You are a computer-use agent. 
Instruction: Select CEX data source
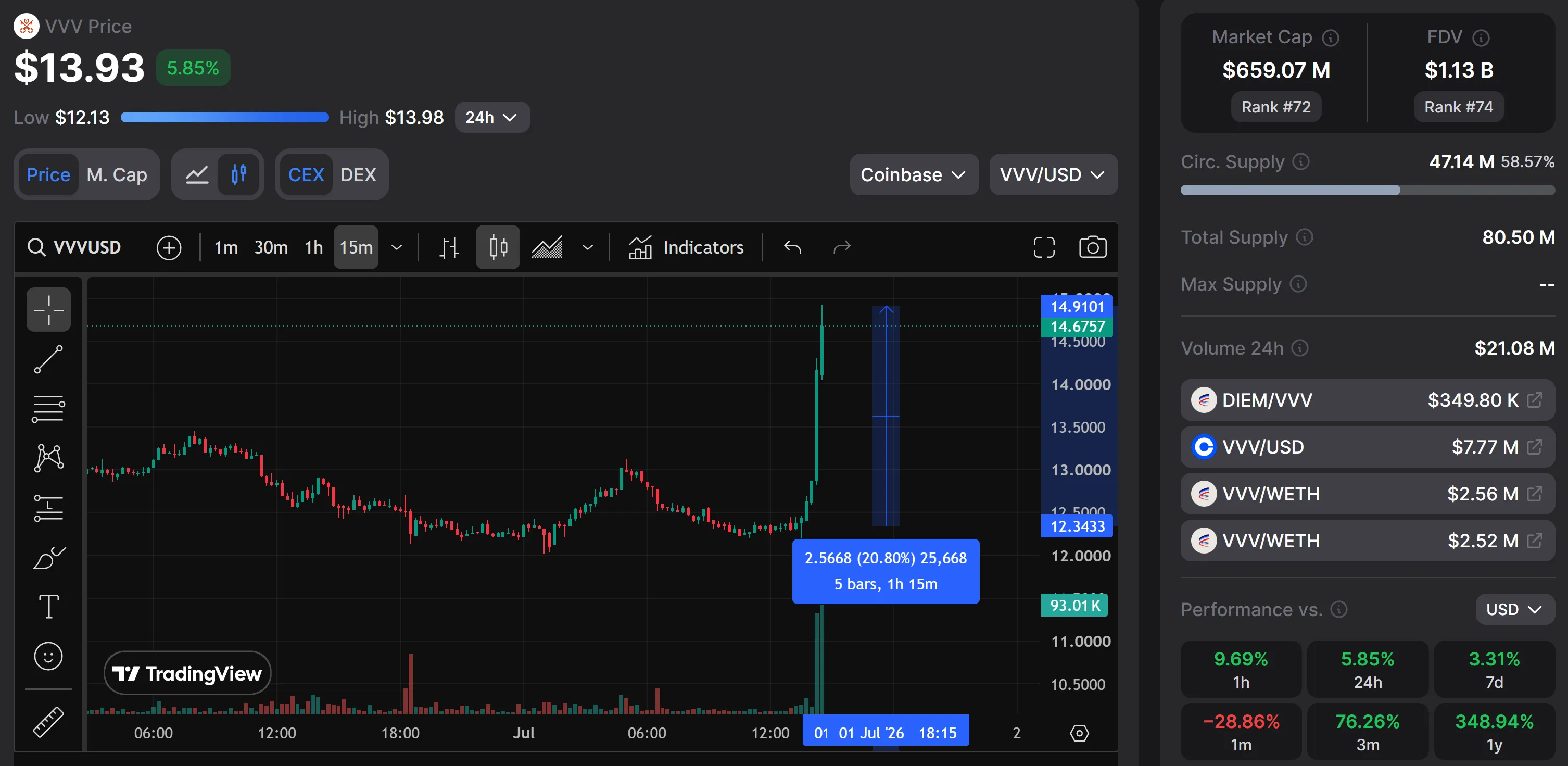point(306,175)
